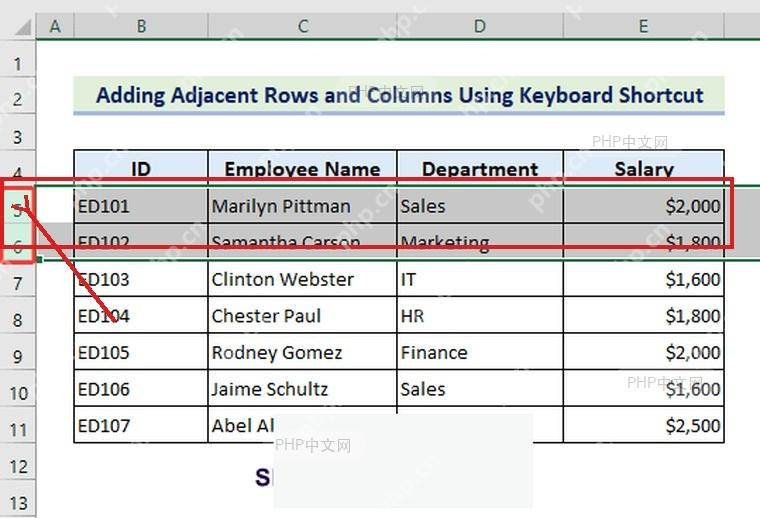Click the Finance department cell
Image resolution: width=760 pixels, height=518 pixels.
coord(480,352)
